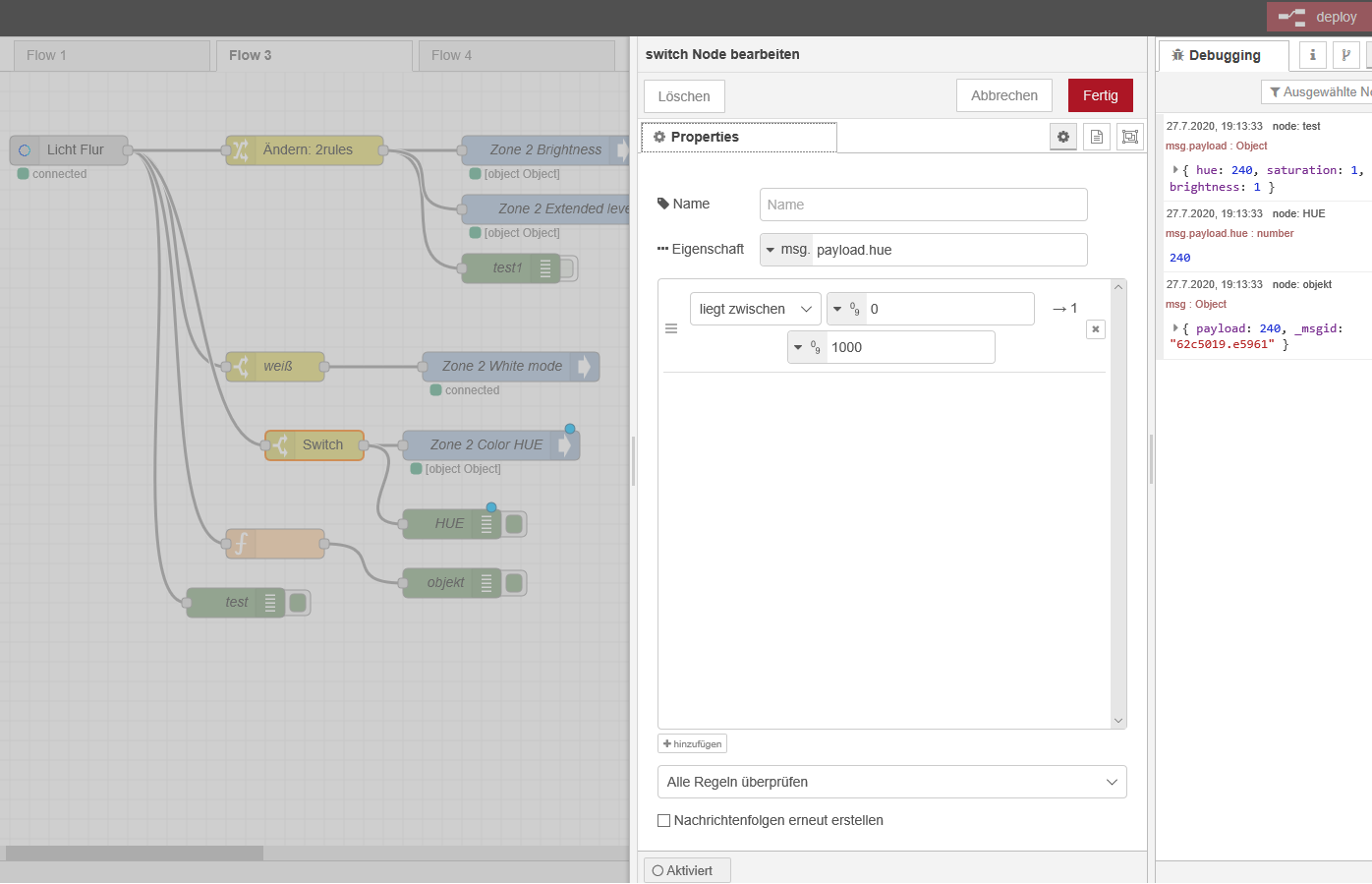Switch to the Flow 1 tab
The width and height of the screenshot is (1372, 884).
point(112,55)
